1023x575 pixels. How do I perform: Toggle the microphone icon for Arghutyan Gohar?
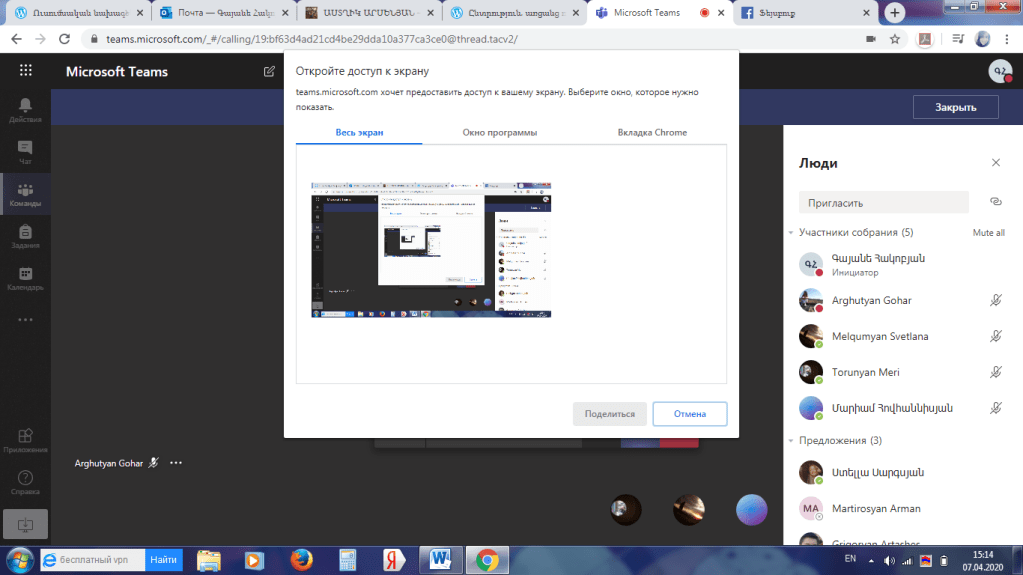pyautogui.click(x=995, y=300)
